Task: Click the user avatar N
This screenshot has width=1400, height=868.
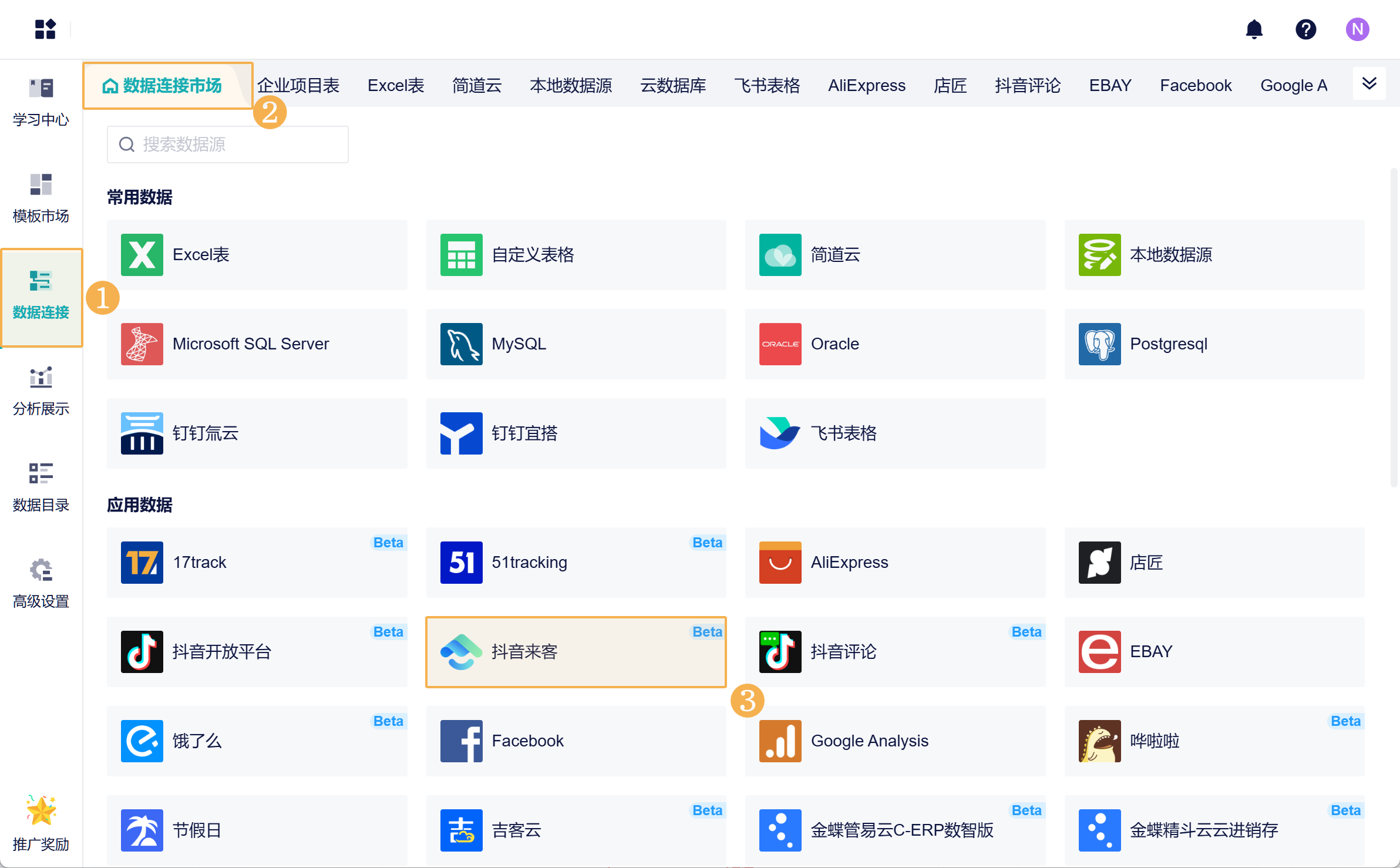Action: 1357,29
